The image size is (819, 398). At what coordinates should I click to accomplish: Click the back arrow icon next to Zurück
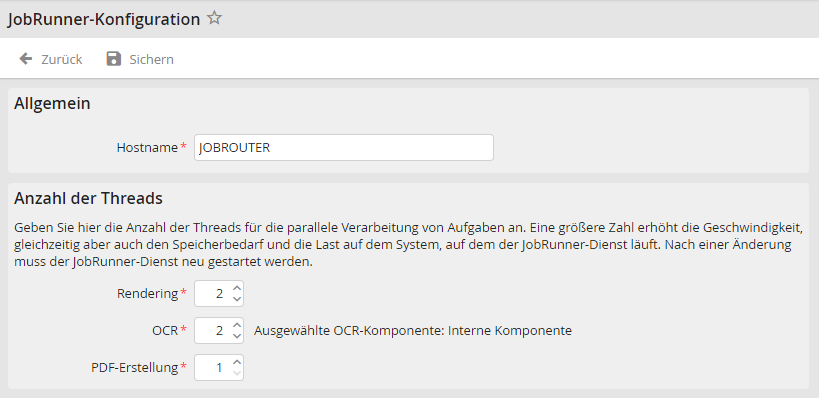click(x=26, y=58)
